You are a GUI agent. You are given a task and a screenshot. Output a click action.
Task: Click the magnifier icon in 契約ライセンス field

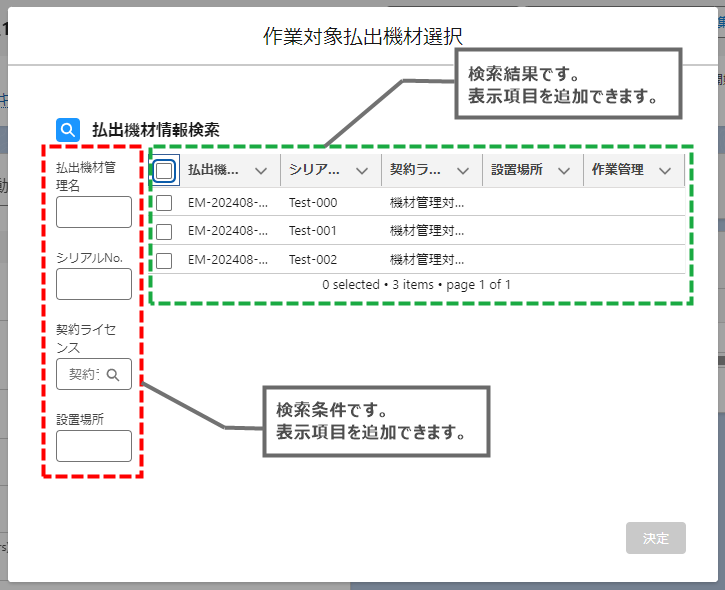(114, 375)
